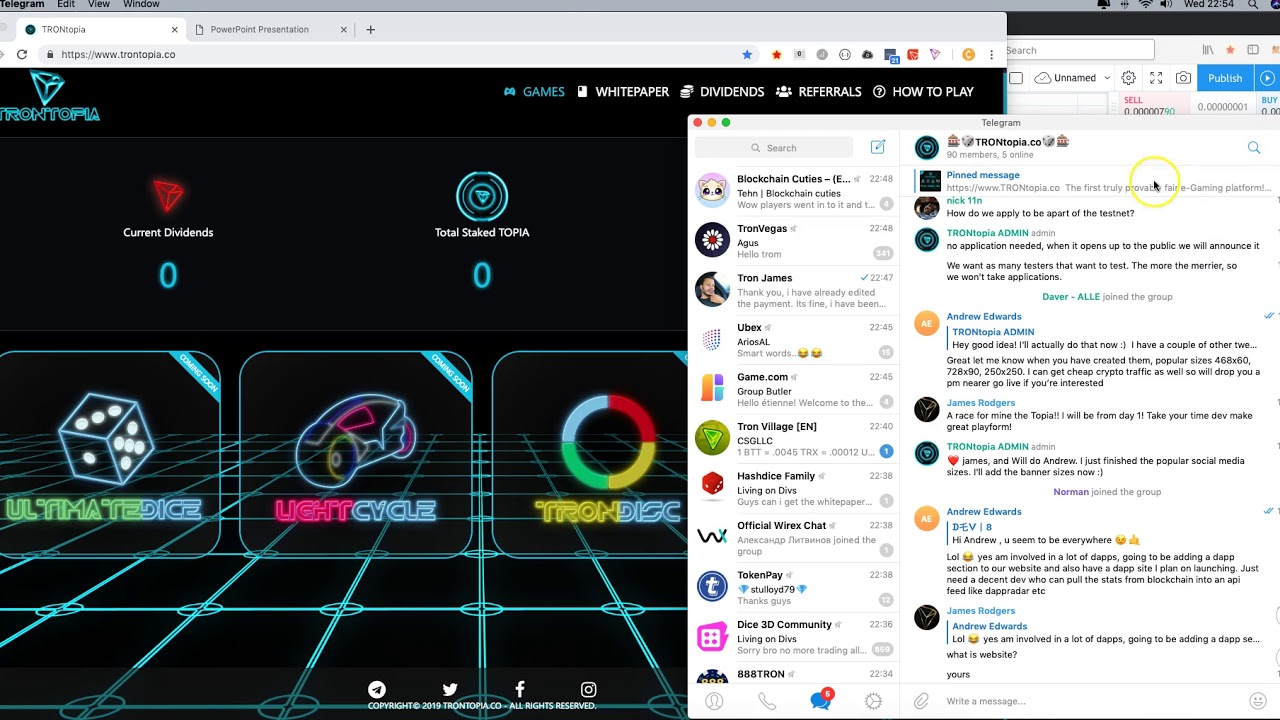Screen dimensions: 1280x720
Task: Open Game.com chat
Action: point(795,389)
